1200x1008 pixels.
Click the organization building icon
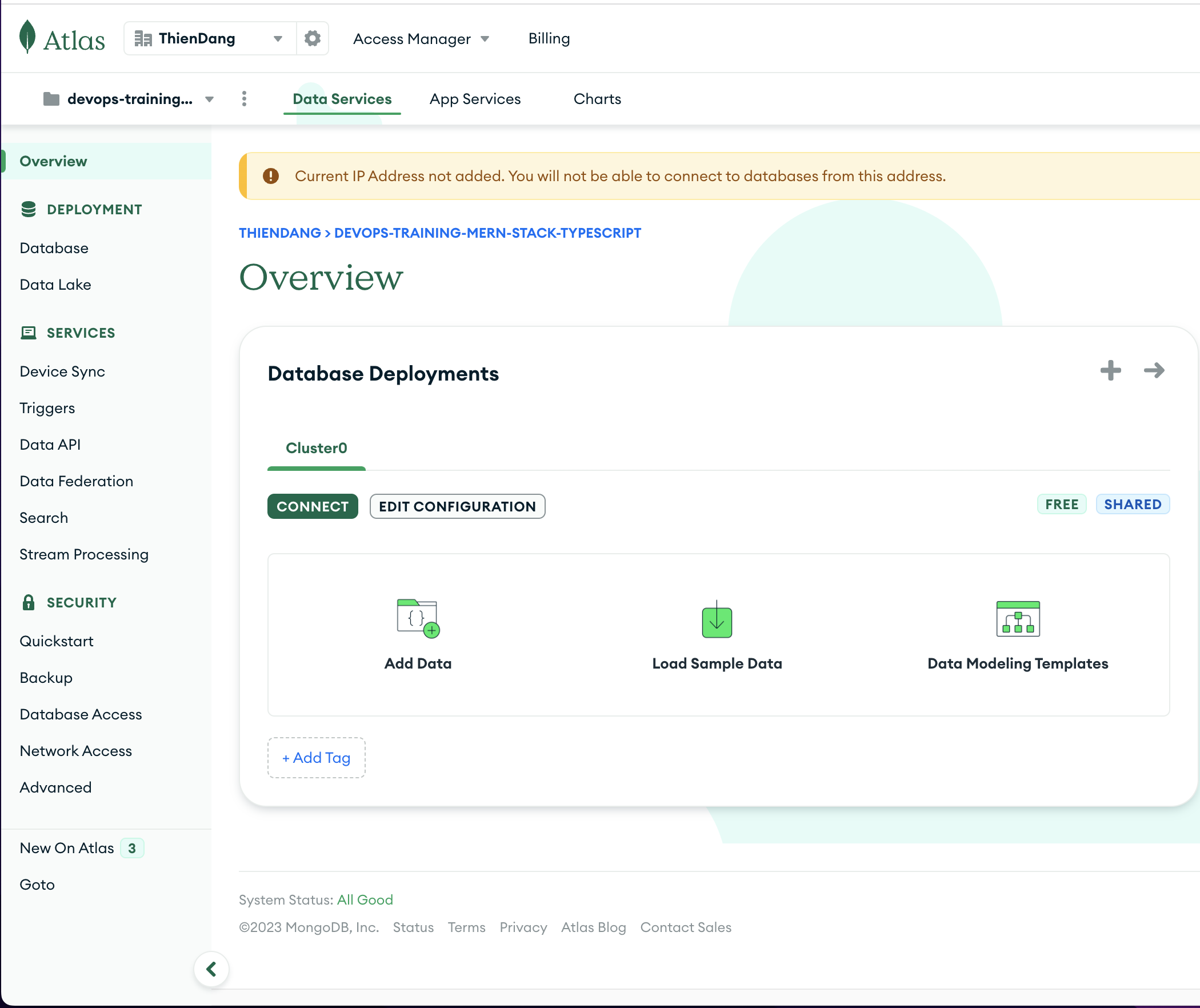click(143, 38)
